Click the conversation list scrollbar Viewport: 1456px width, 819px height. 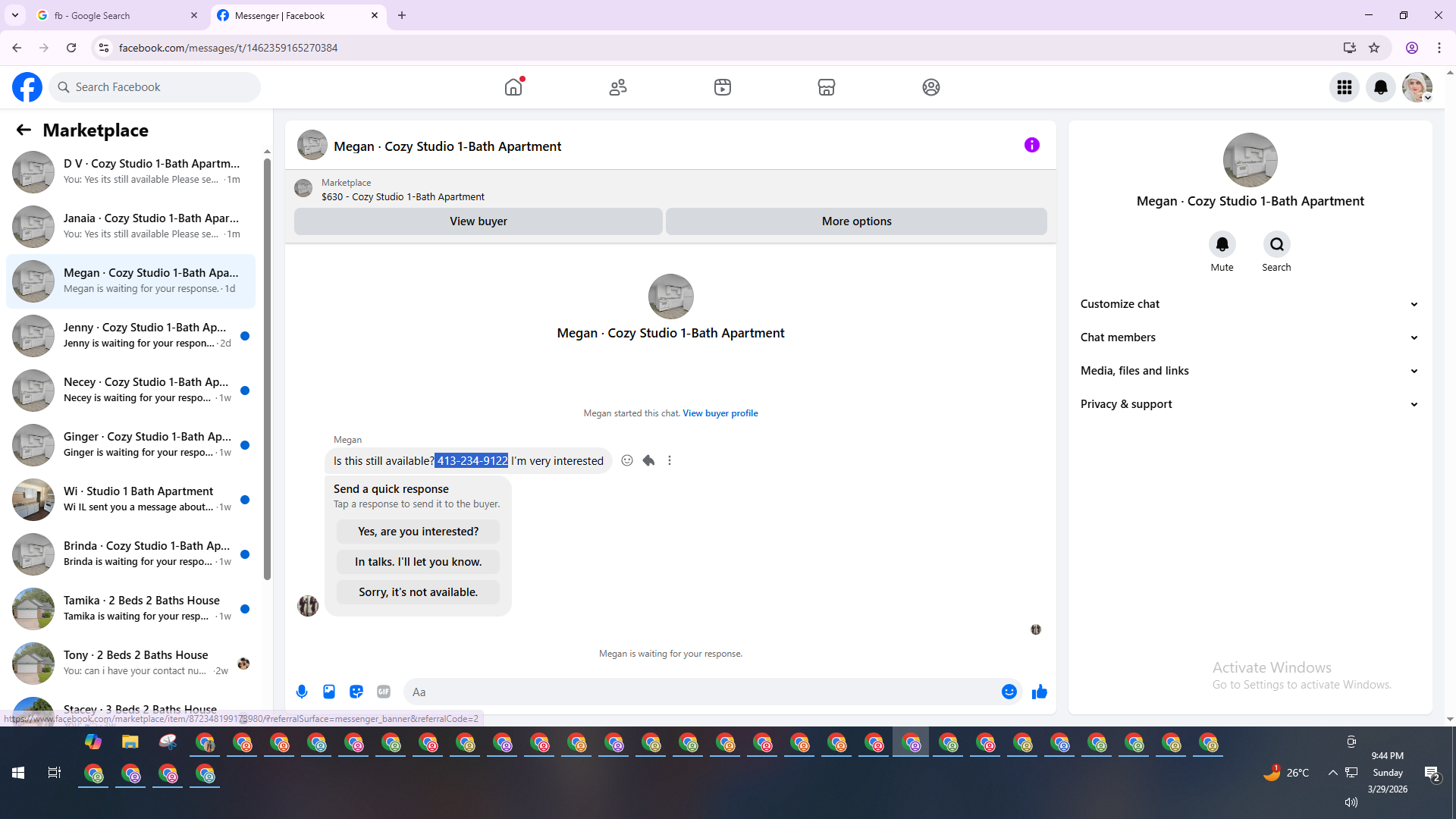267,368
